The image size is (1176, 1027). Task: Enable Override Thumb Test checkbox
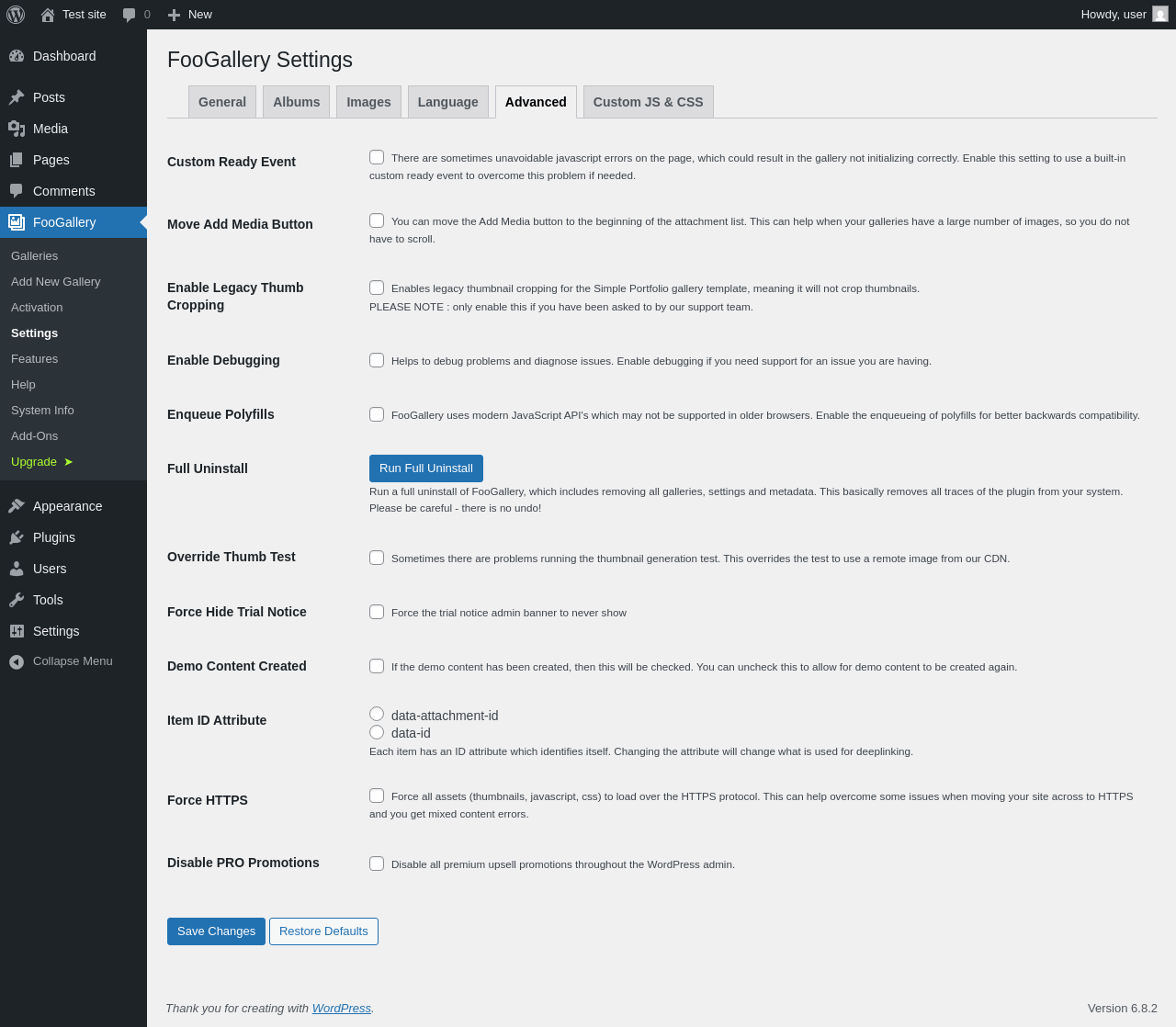click(377, 558)
